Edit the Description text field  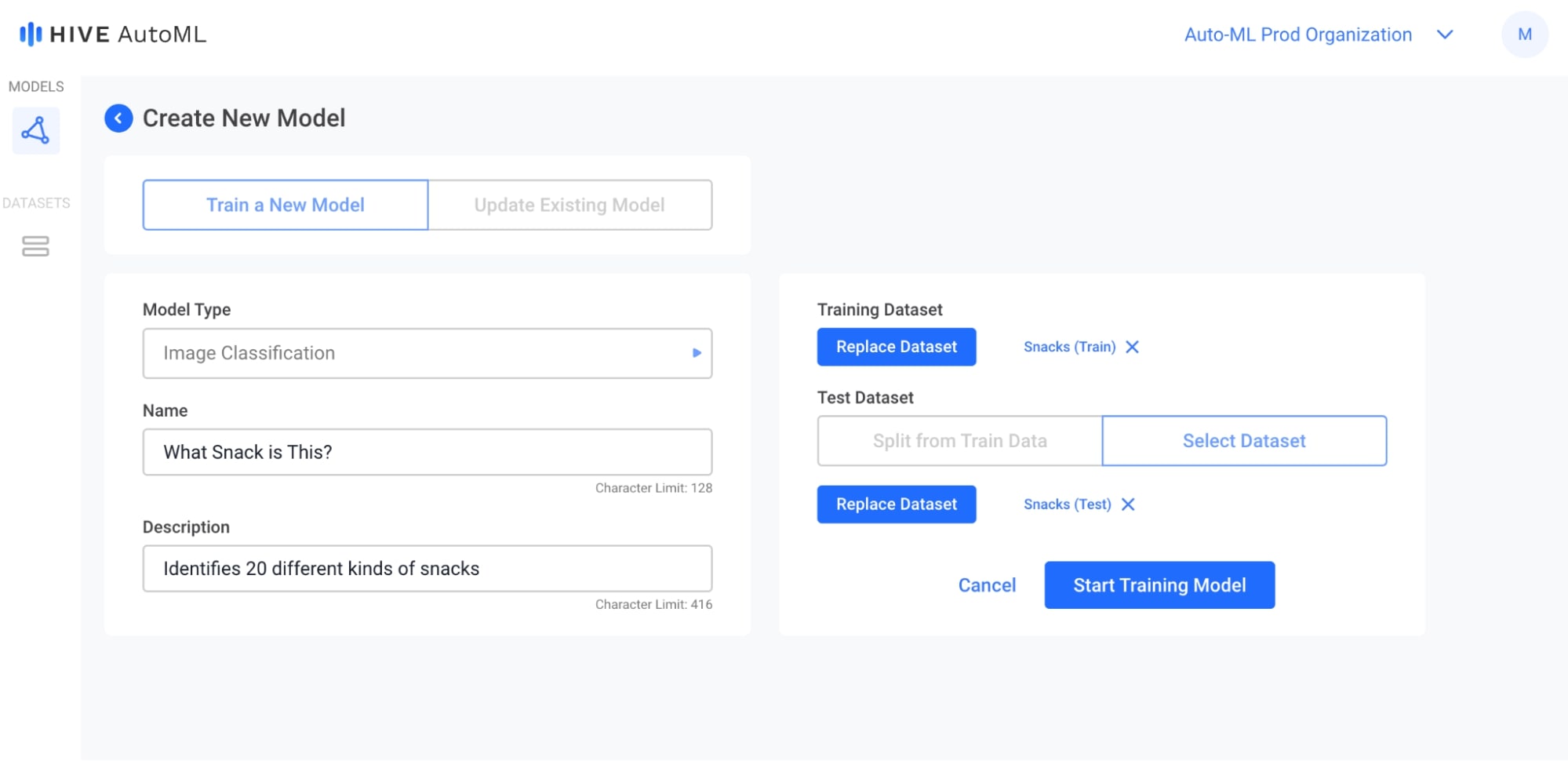point(426,568)
